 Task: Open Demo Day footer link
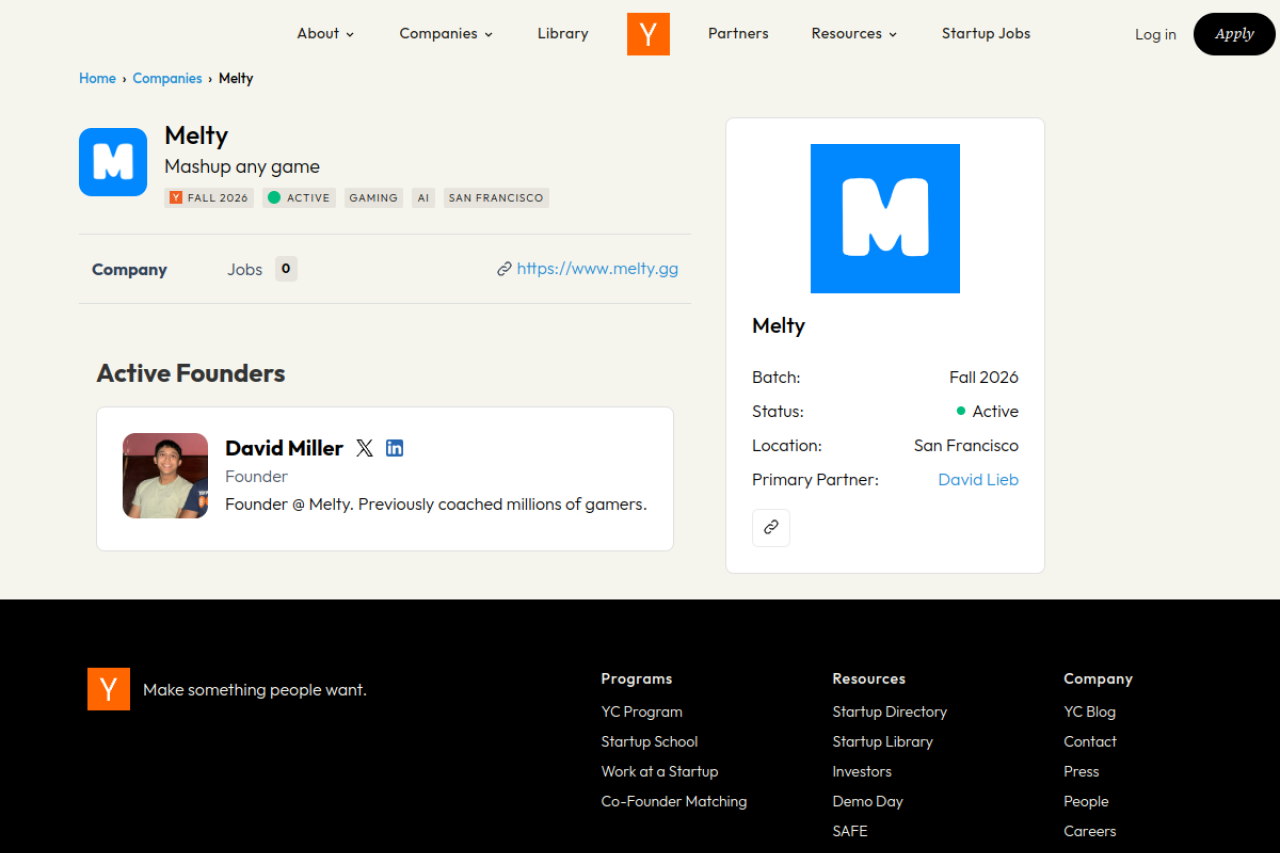pos(868,802)
